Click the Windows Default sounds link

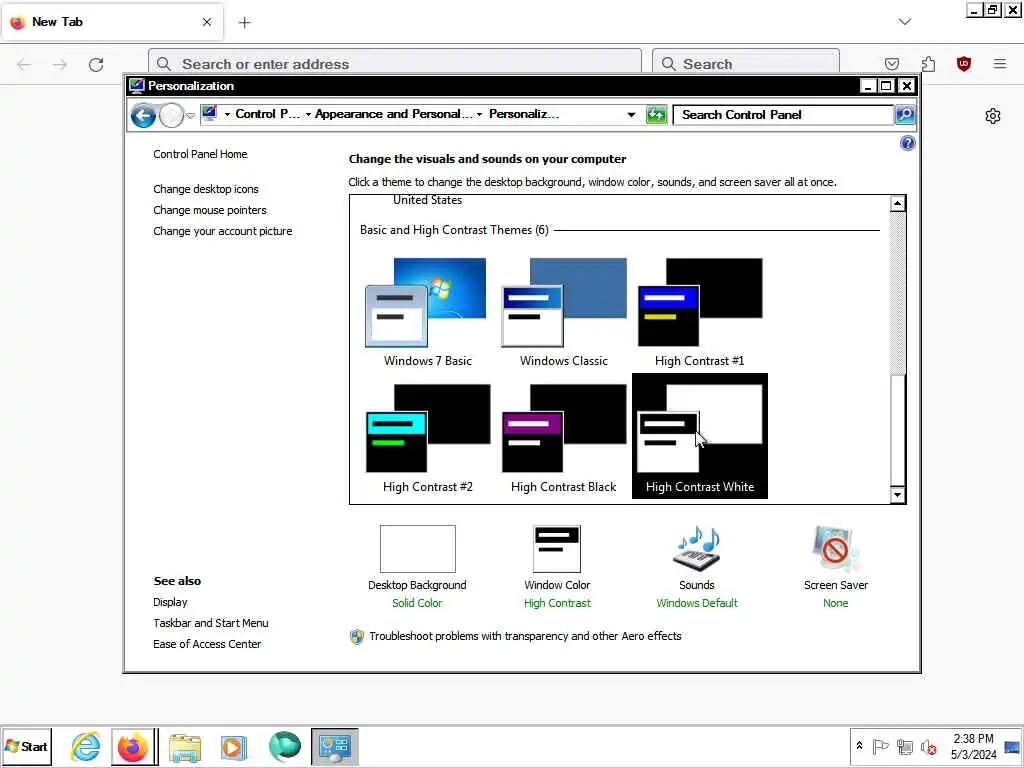click(x=697, y=603)
